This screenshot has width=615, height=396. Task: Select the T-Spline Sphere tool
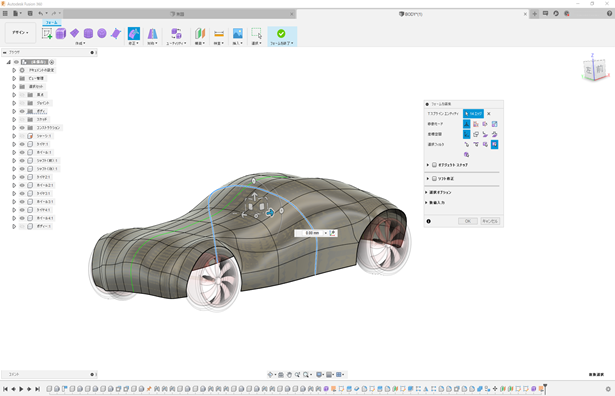click(x=102, y=33)
